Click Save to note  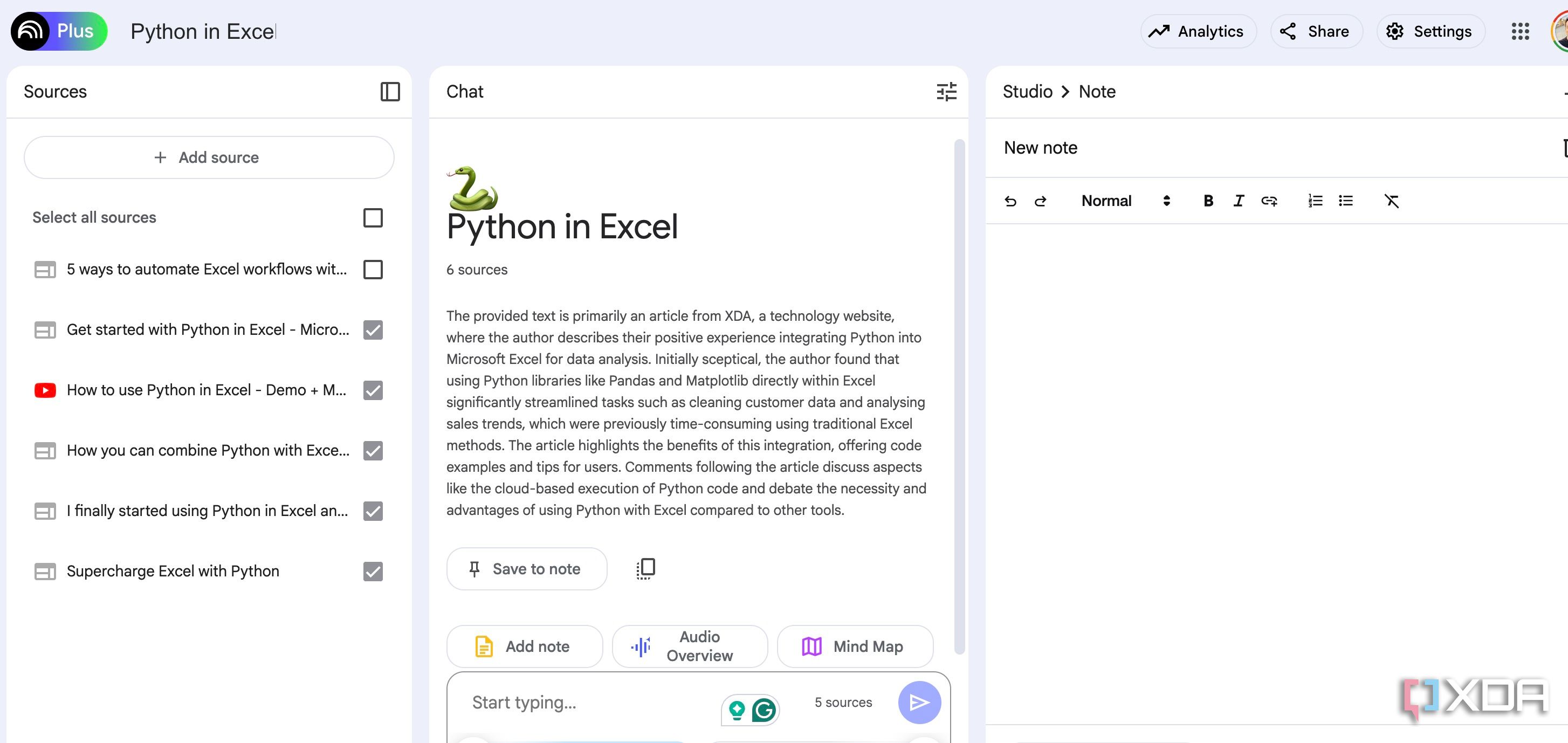(x=526, y=568)
